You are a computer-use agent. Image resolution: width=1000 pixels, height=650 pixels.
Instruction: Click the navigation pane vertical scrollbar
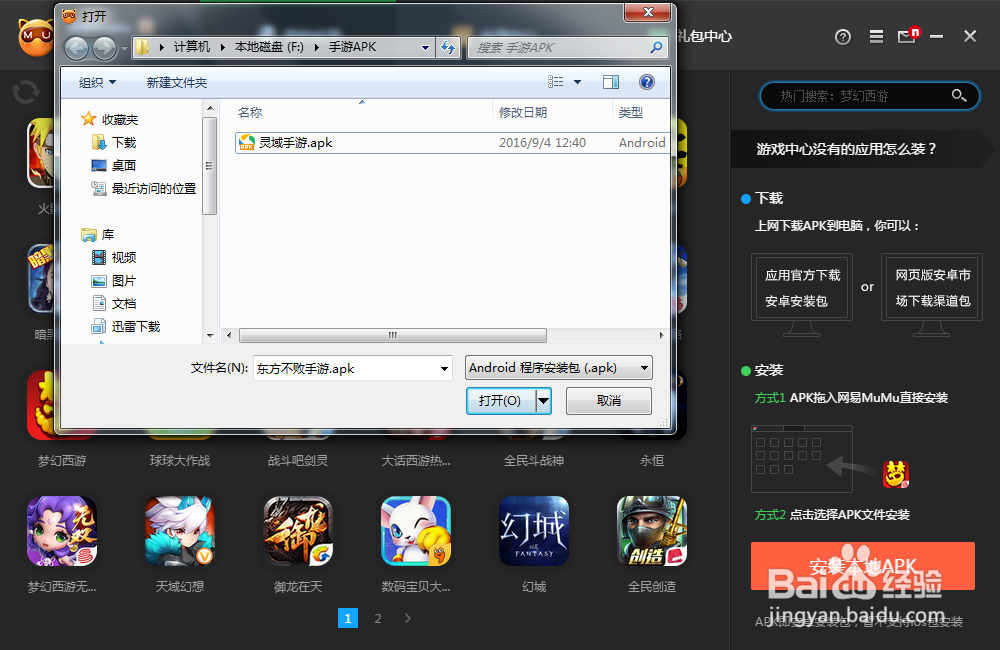click(209, 165)
